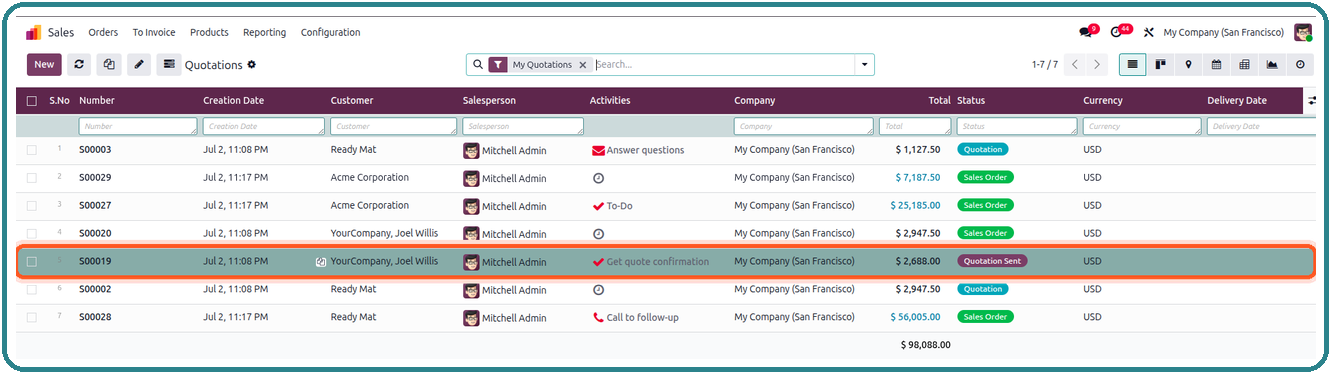Switch to graph view

click(1272, 64)
